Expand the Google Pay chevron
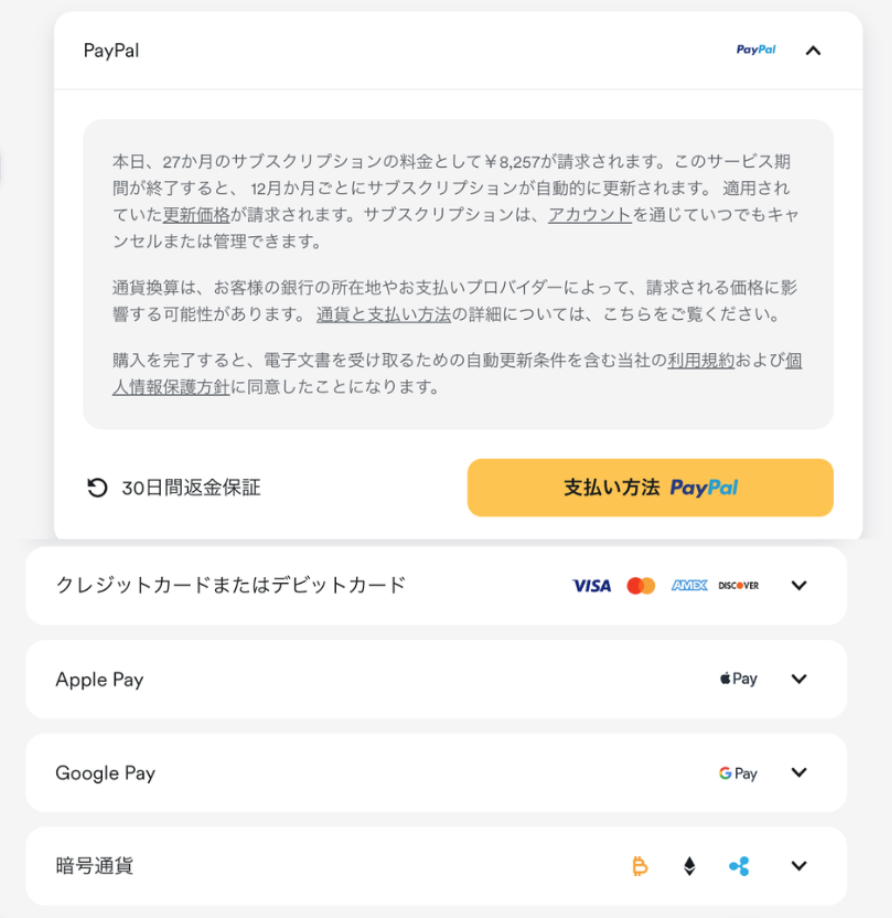The width and height of the screenshot is (892, 918). (798, 773)
